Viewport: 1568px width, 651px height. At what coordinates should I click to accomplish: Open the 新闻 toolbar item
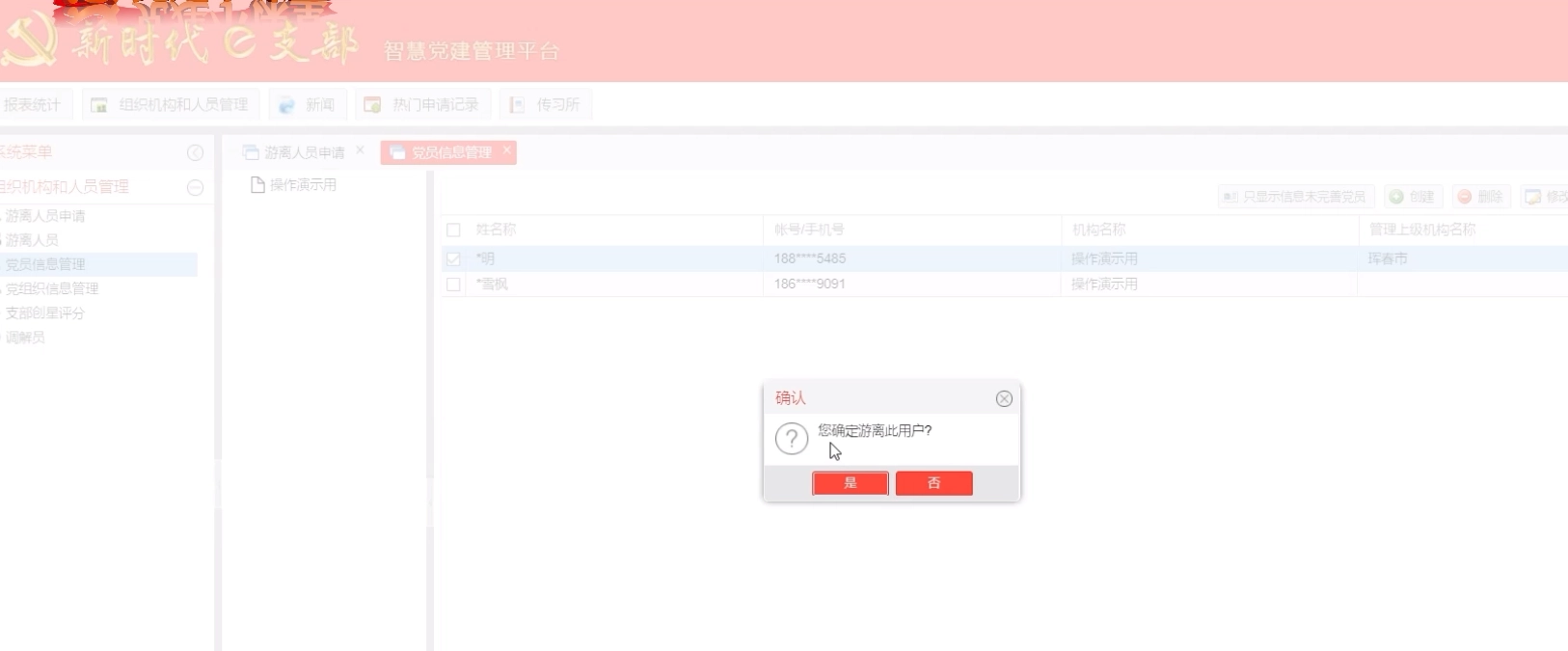tap(309, 105)
